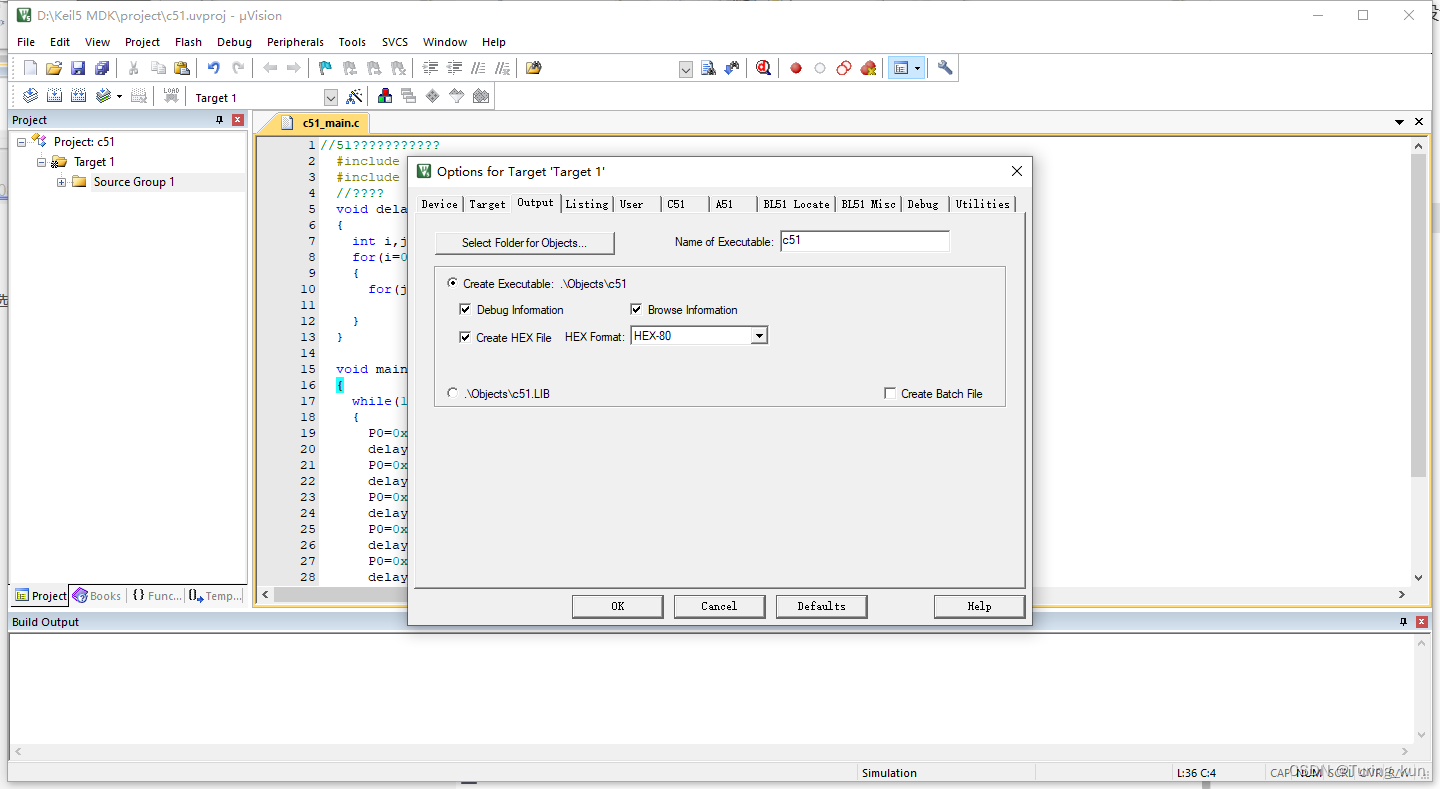
Task: Open the toolbar find text dropdown
Action: tap(686, 69)
